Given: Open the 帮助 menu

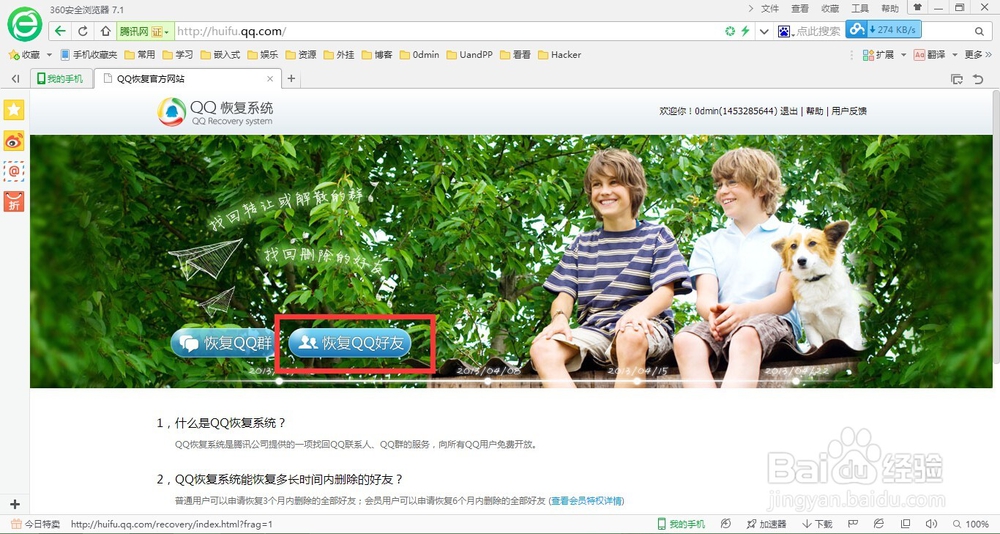Looking at the screenshot, I should point(890,8).
